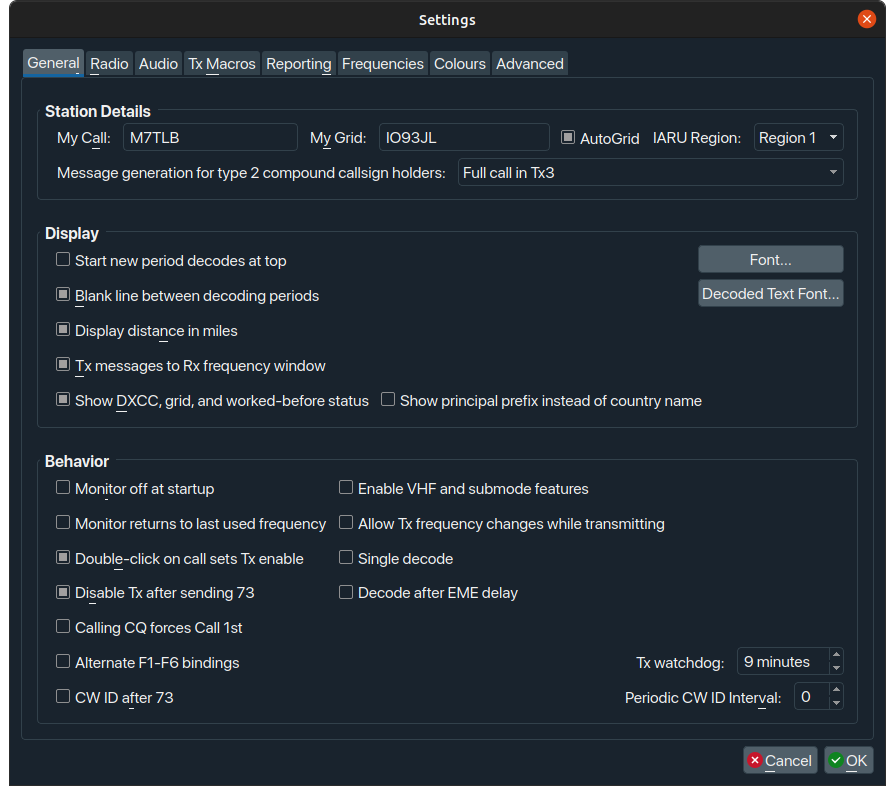Decrease Periodic CW ID Interval with down arrow
This screenshot has width=895, height=795.
click(x=836, y=703)
